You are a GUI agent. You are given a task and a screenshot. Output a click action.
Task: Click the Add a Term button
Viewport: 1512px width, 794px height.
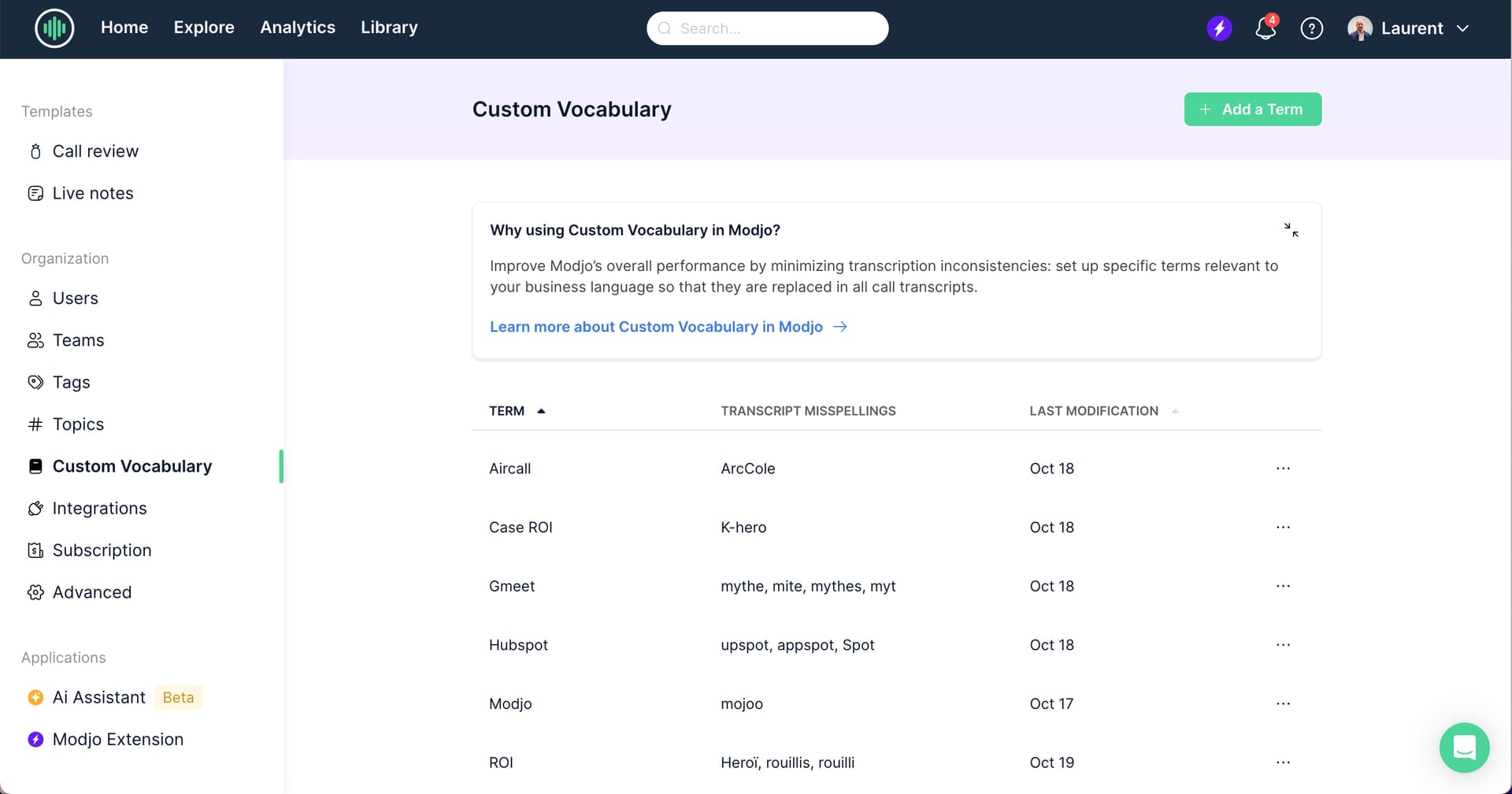tap(1252, 109)
